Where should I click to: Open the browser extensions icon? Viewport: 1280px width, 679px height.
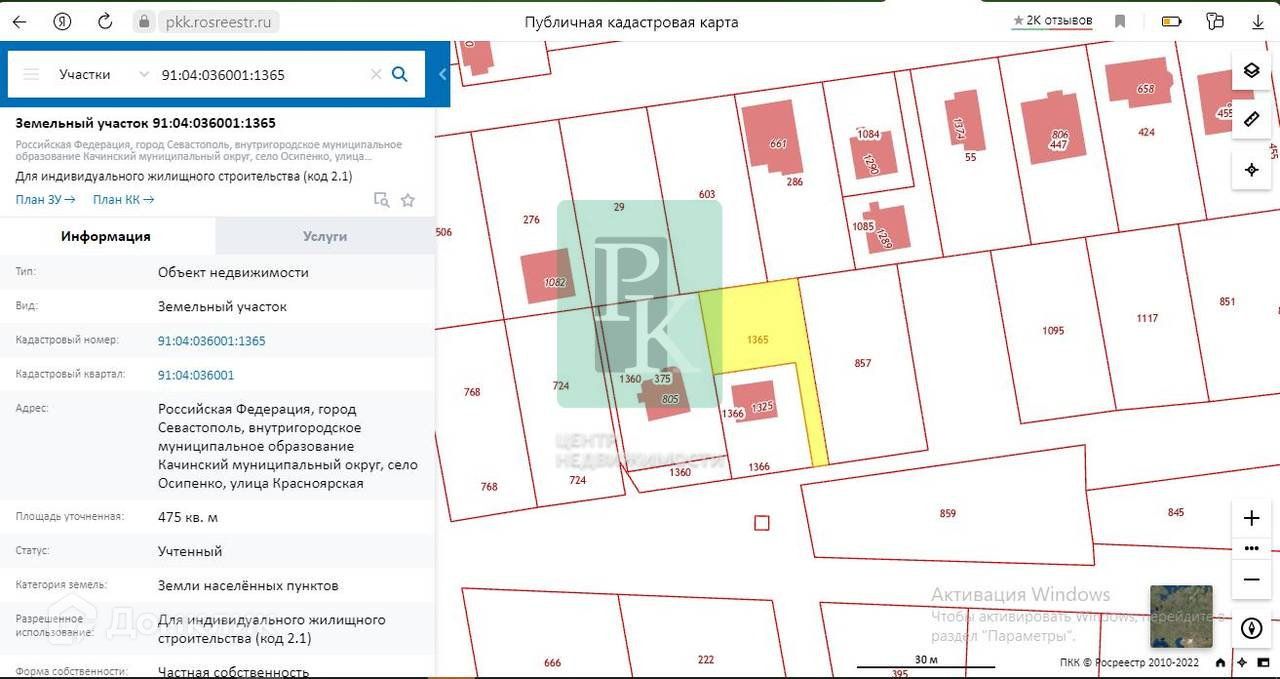(1215, 21)
